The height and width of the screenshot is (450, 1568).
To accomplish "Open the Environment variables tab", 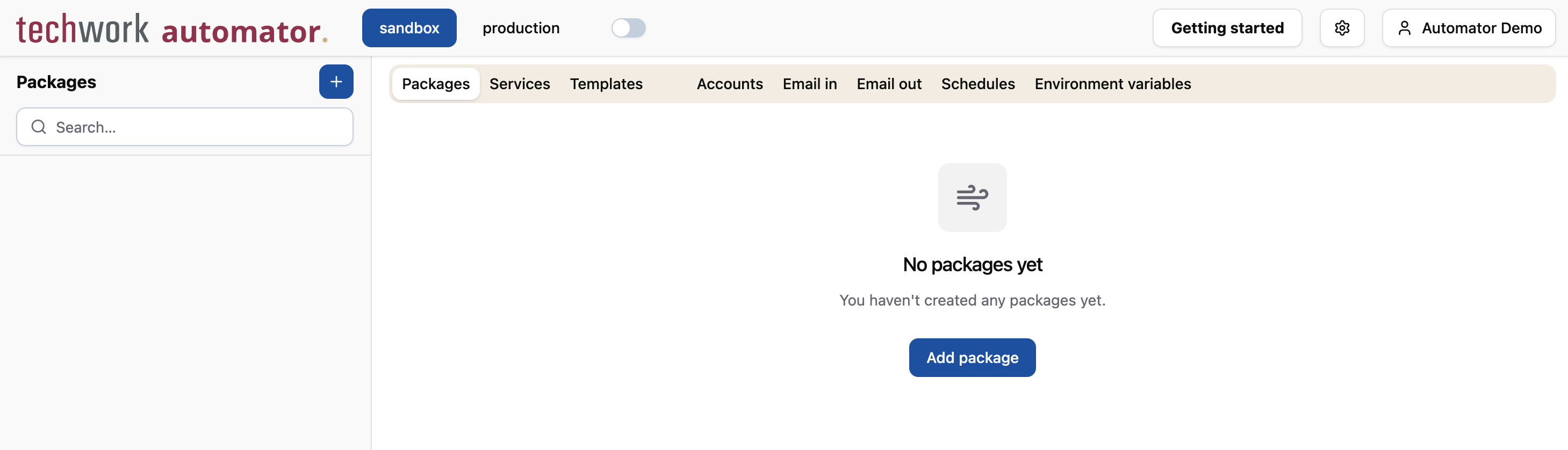I will [1112, 84].
